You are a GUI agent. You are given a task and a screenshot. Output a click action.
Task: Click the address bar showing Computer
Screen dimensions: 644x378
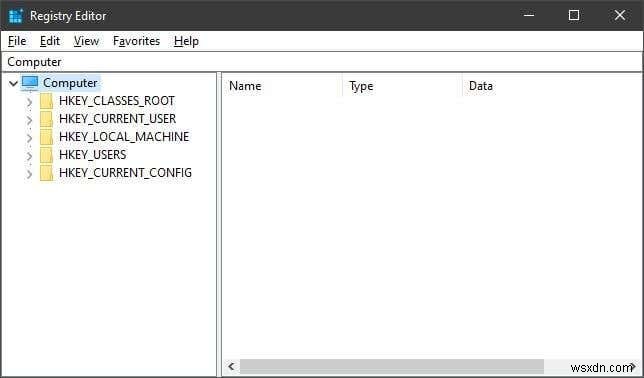[x=322, y=62]
